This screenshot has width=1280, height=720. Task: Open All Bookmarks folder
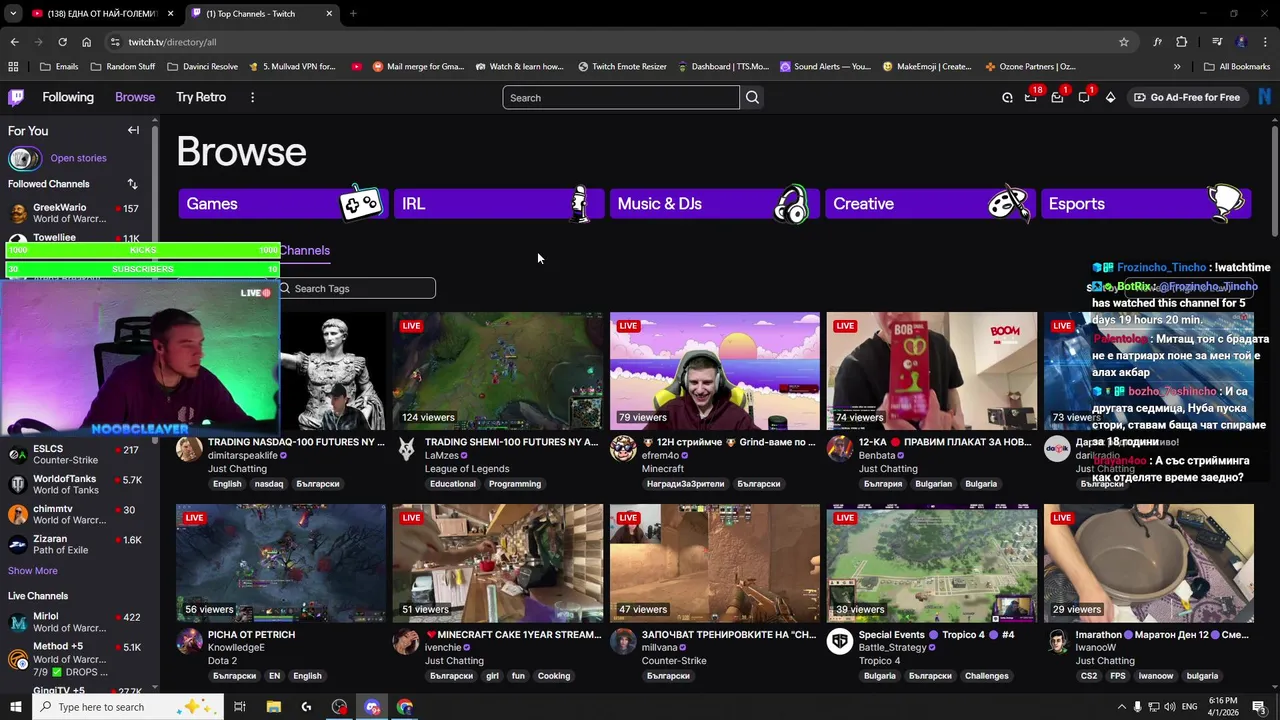click(x=1237, y=67)
